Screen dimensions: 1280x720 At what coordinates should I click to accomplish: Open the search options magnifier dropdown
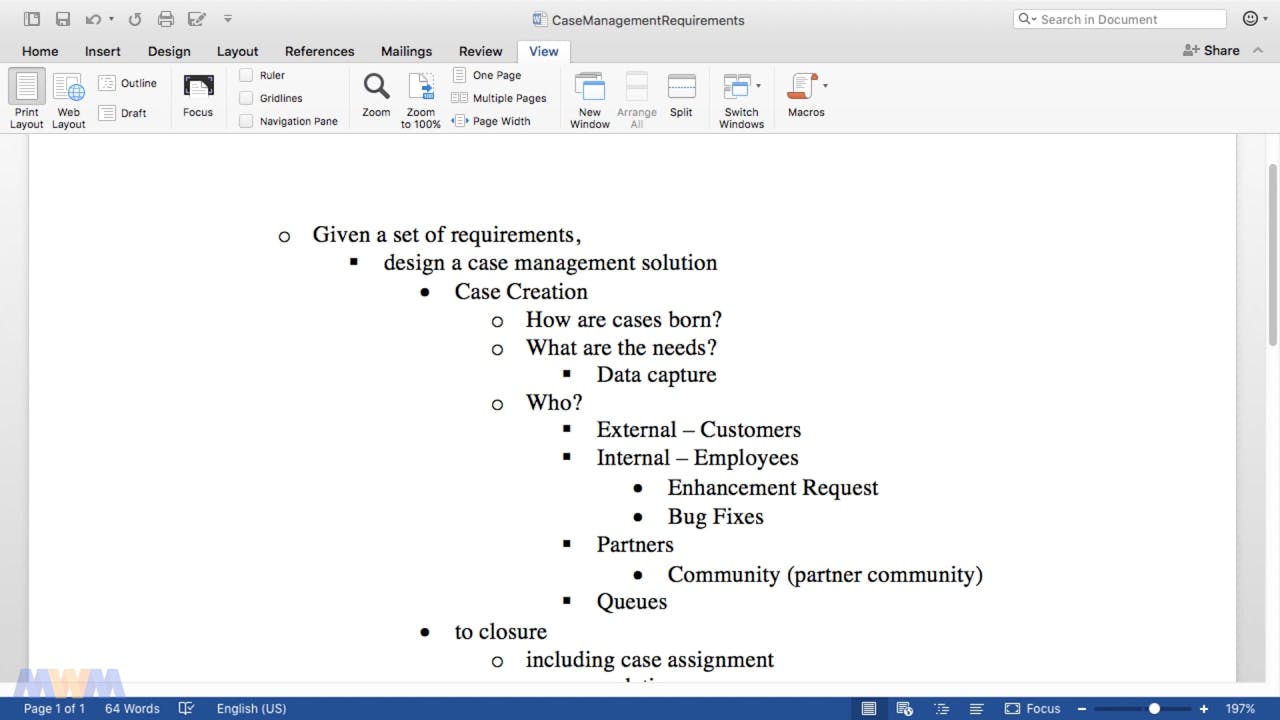coord(1026,19)
